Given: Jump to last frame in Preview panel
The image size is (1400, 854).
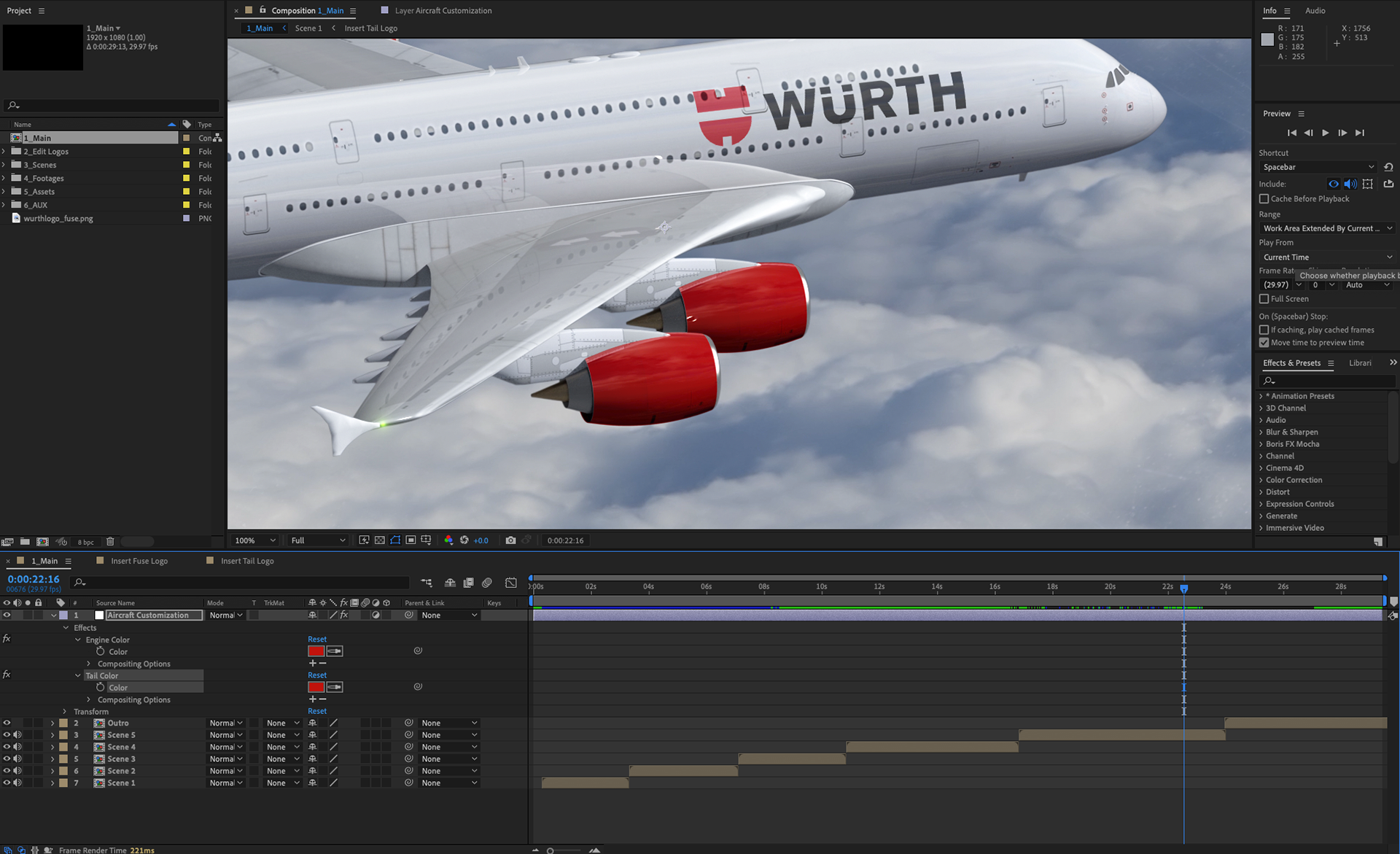Looking at the screenshot, I should coord(1360,133).
